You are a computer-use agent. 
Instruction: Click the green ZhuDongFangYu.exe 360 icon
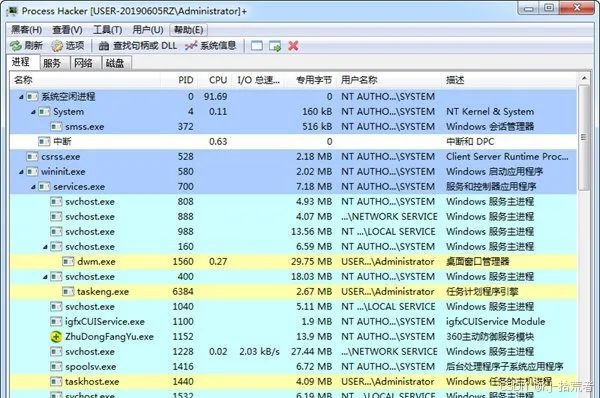pos(56,337)
